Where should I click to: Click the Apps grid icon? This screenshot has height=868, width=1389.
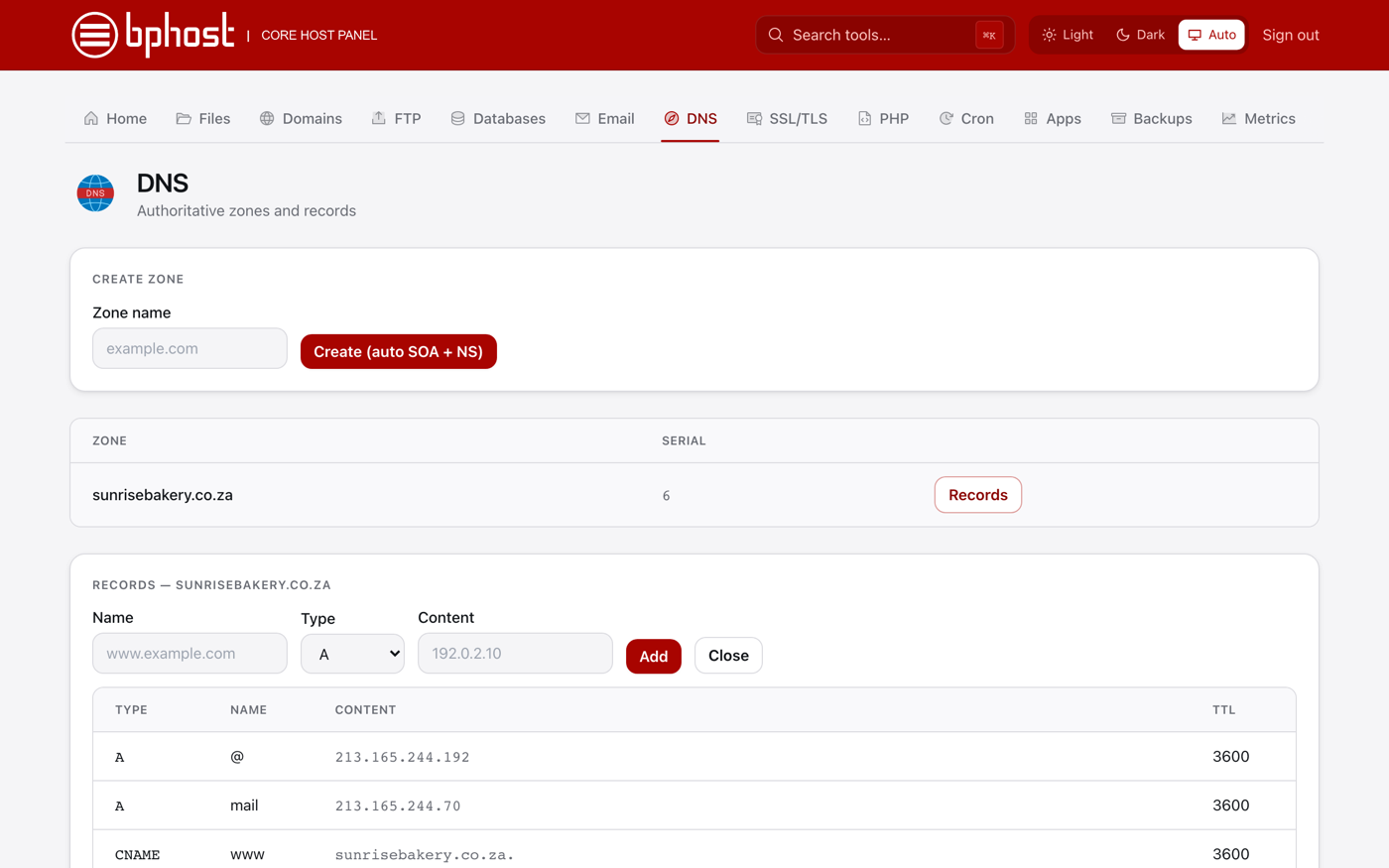coord(1031,118)
